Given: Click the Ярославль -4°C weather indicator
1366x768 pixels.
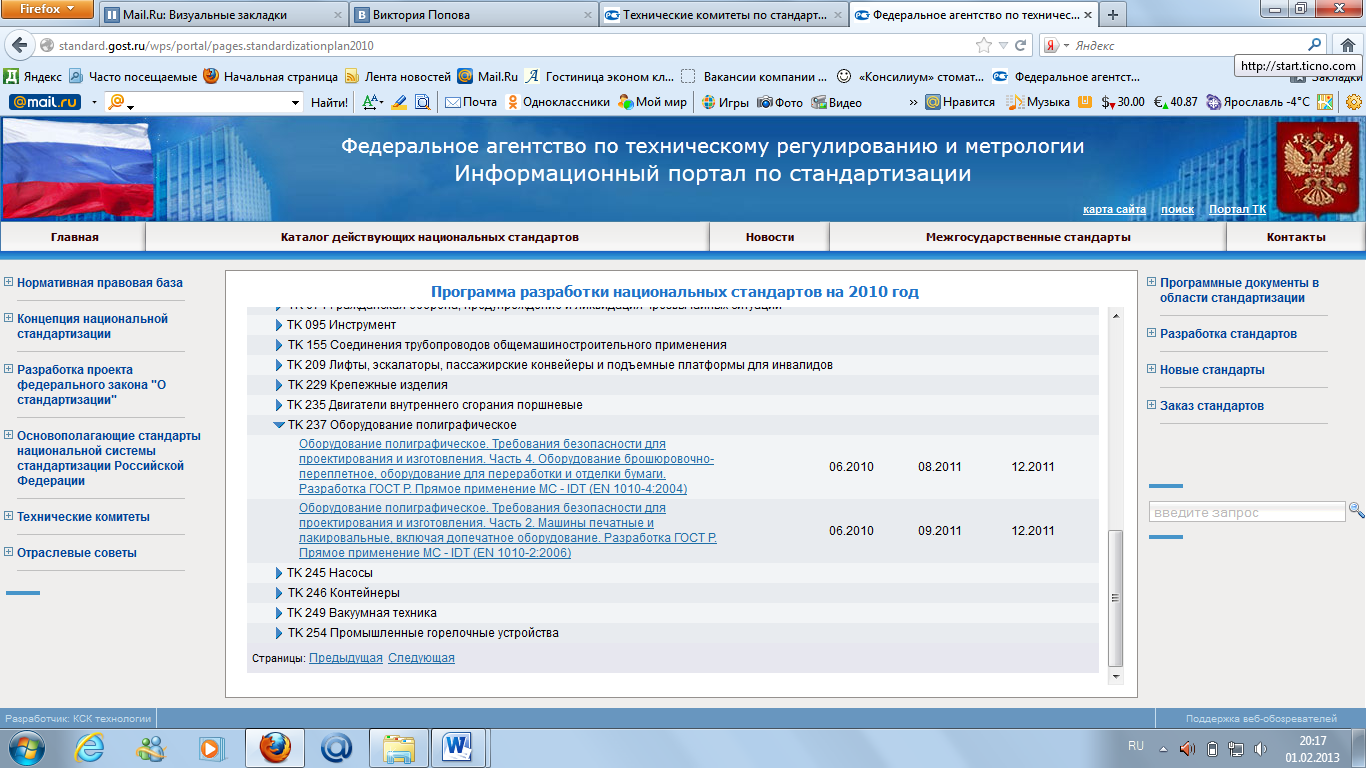Looking at the screenshot, I should tap(1259, 102).
